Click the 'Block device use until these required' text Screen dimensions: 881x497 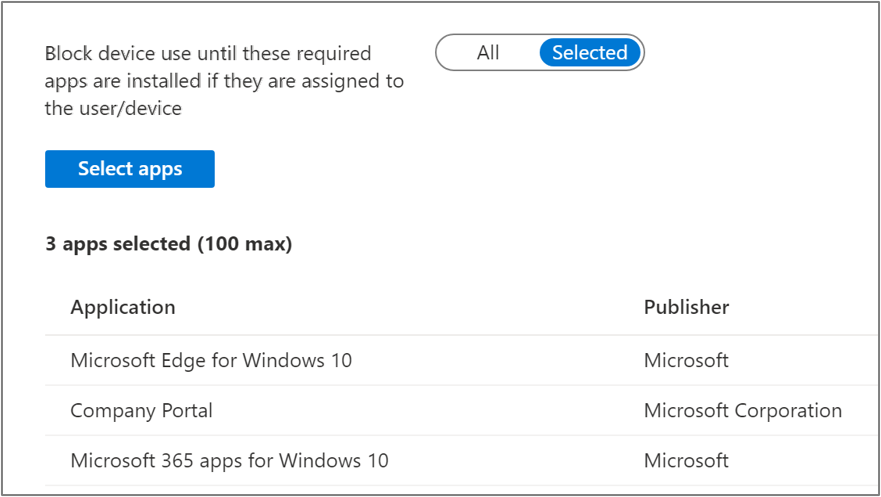coord(208,53)
